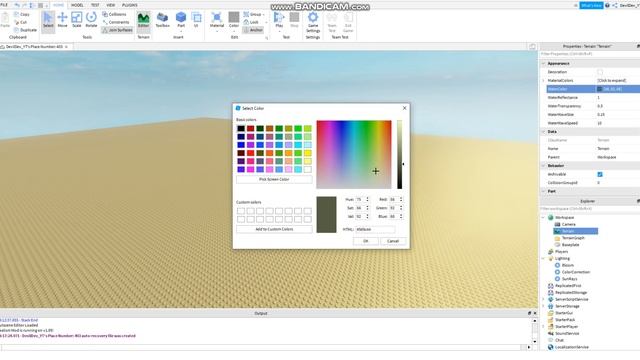Click the Lock tool icon
Screen dimensions: 640x360
[x=246, y=22]
